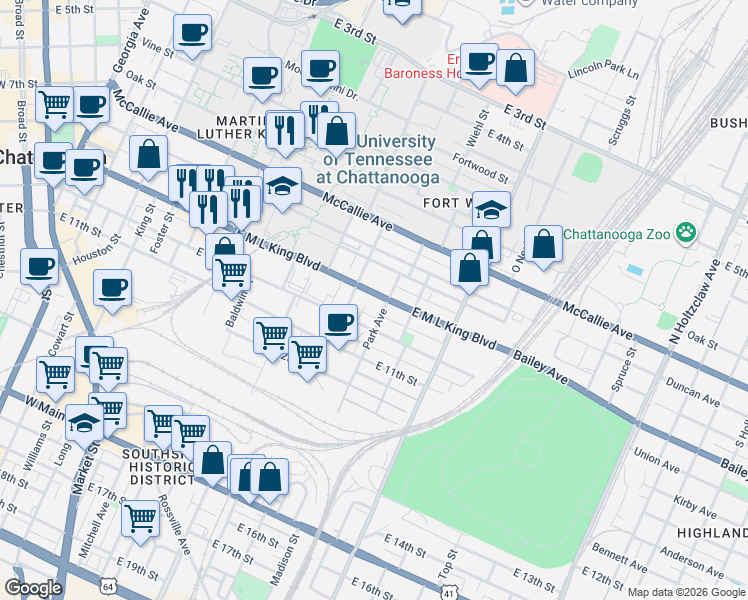Open the shopping bag marker overlapping the University label
Viewport: 748px width, 600px height.
coord(336,133)
